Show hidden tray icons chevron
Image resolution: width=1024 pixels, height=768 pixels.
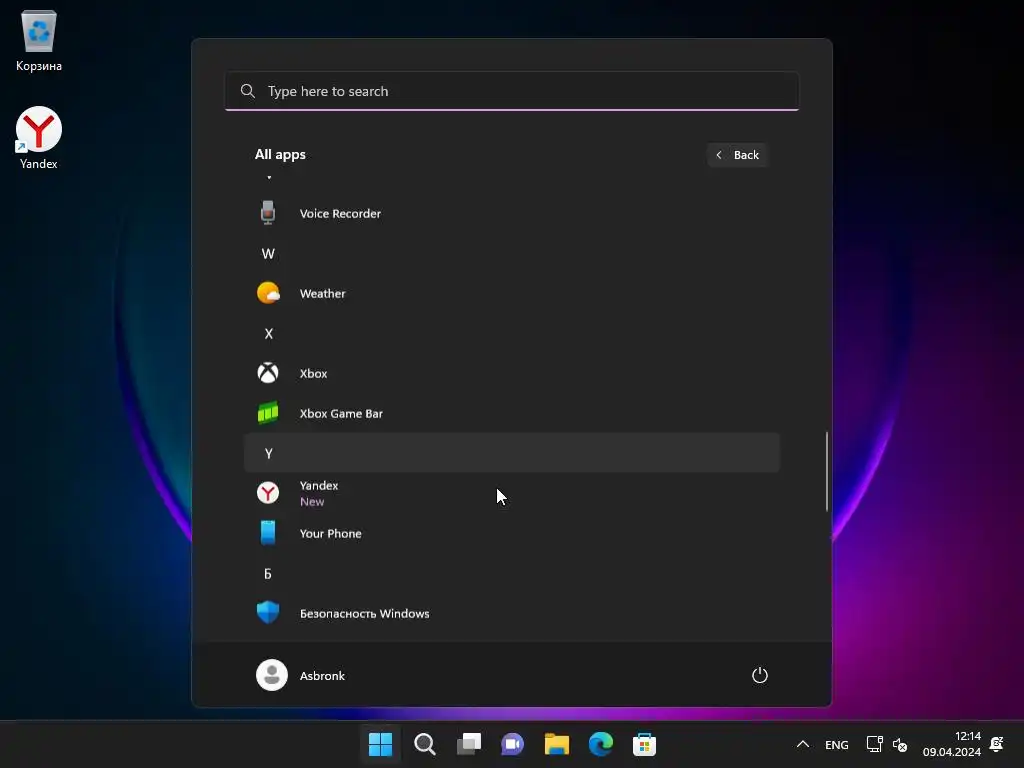pyautogui.click(x=803, y=744)
